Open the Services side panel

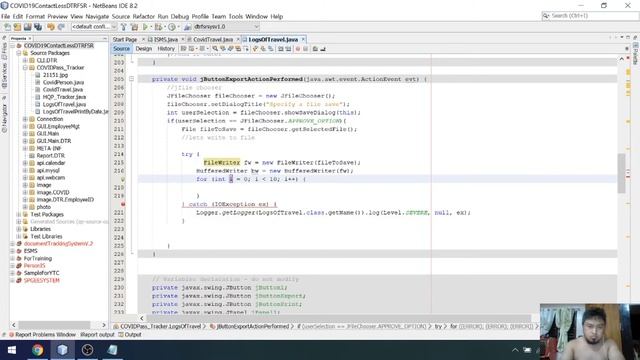click(x=4, y=76)
